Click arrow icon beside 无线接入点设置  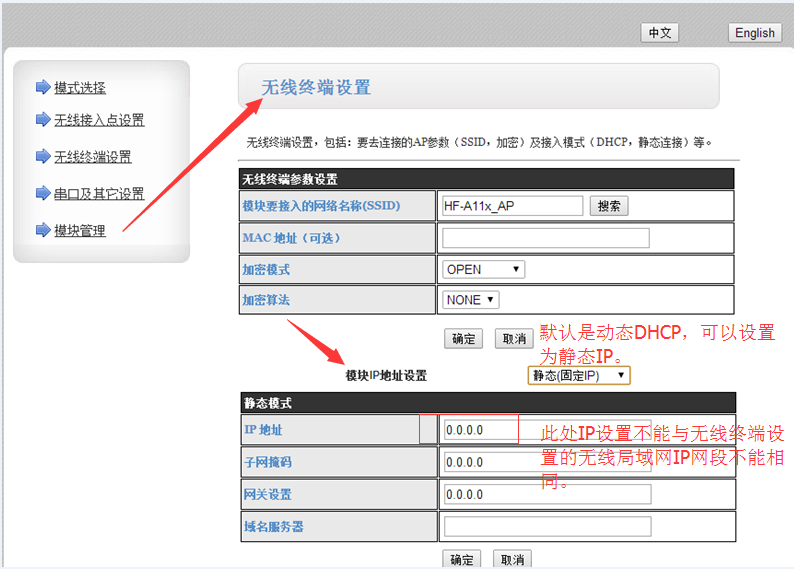tap(42, 120)
